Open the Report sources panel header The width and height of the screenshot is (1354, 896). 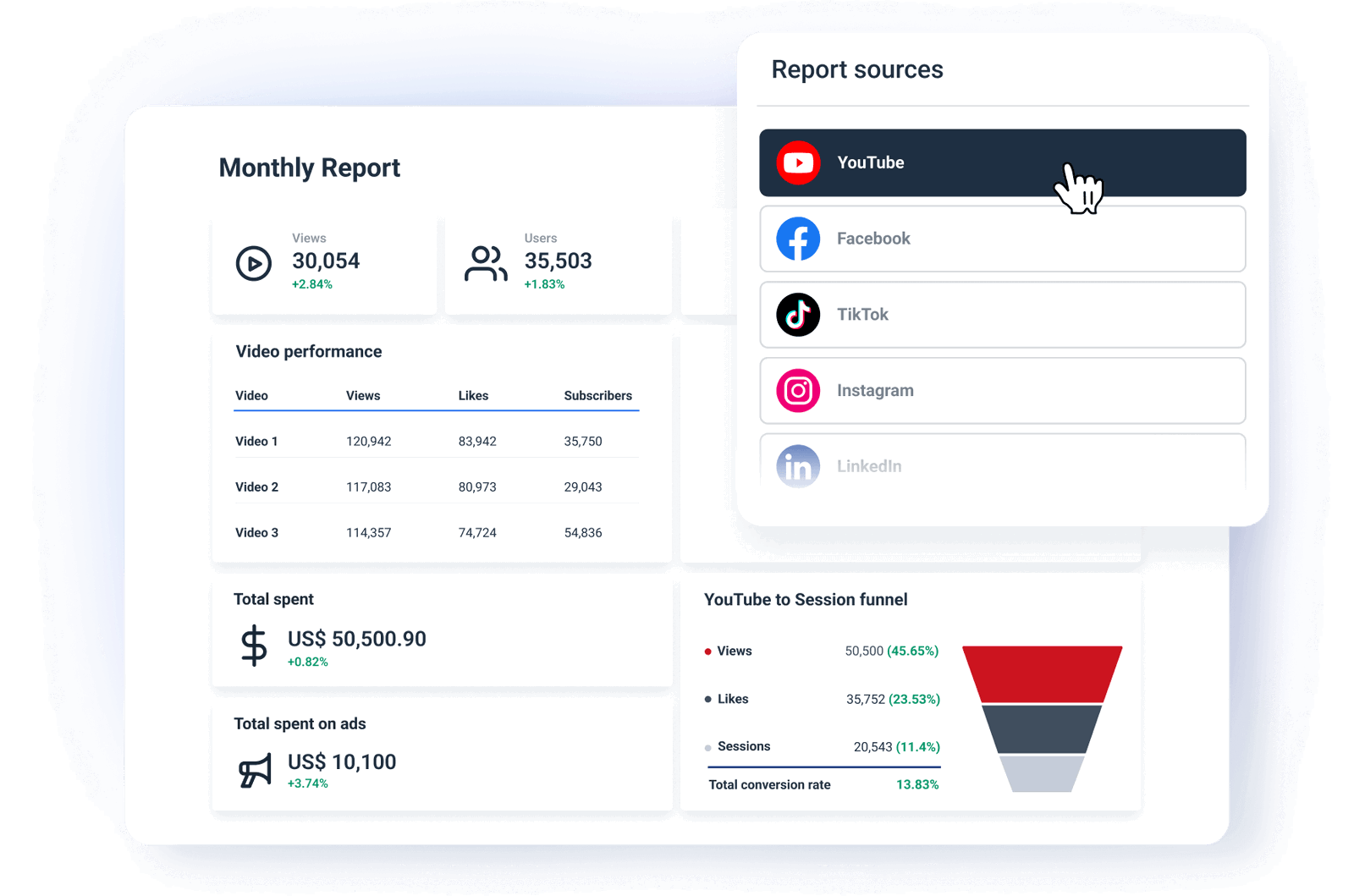point(857,69)
